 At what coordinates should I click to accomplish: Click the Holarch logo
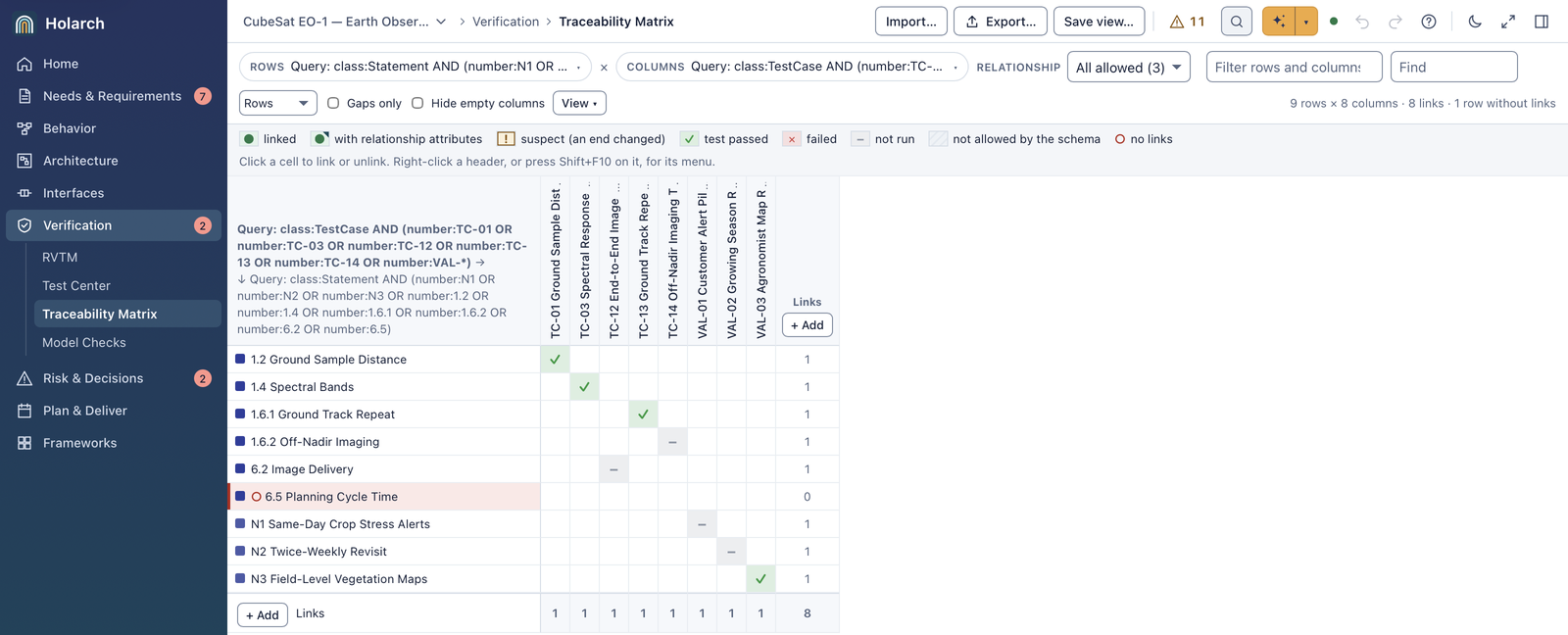[25, 24]
